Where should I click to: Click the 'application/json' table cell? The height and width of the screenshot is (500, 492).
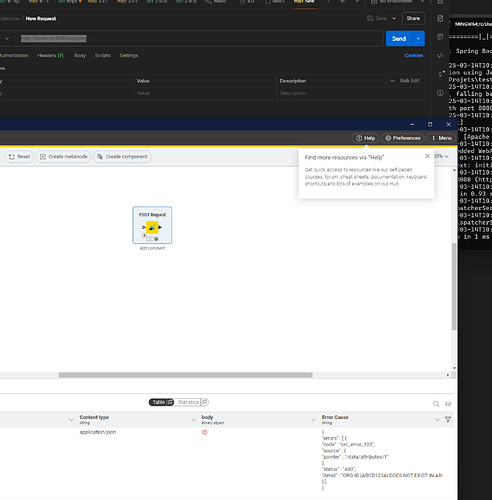click(x=98, y=432)
